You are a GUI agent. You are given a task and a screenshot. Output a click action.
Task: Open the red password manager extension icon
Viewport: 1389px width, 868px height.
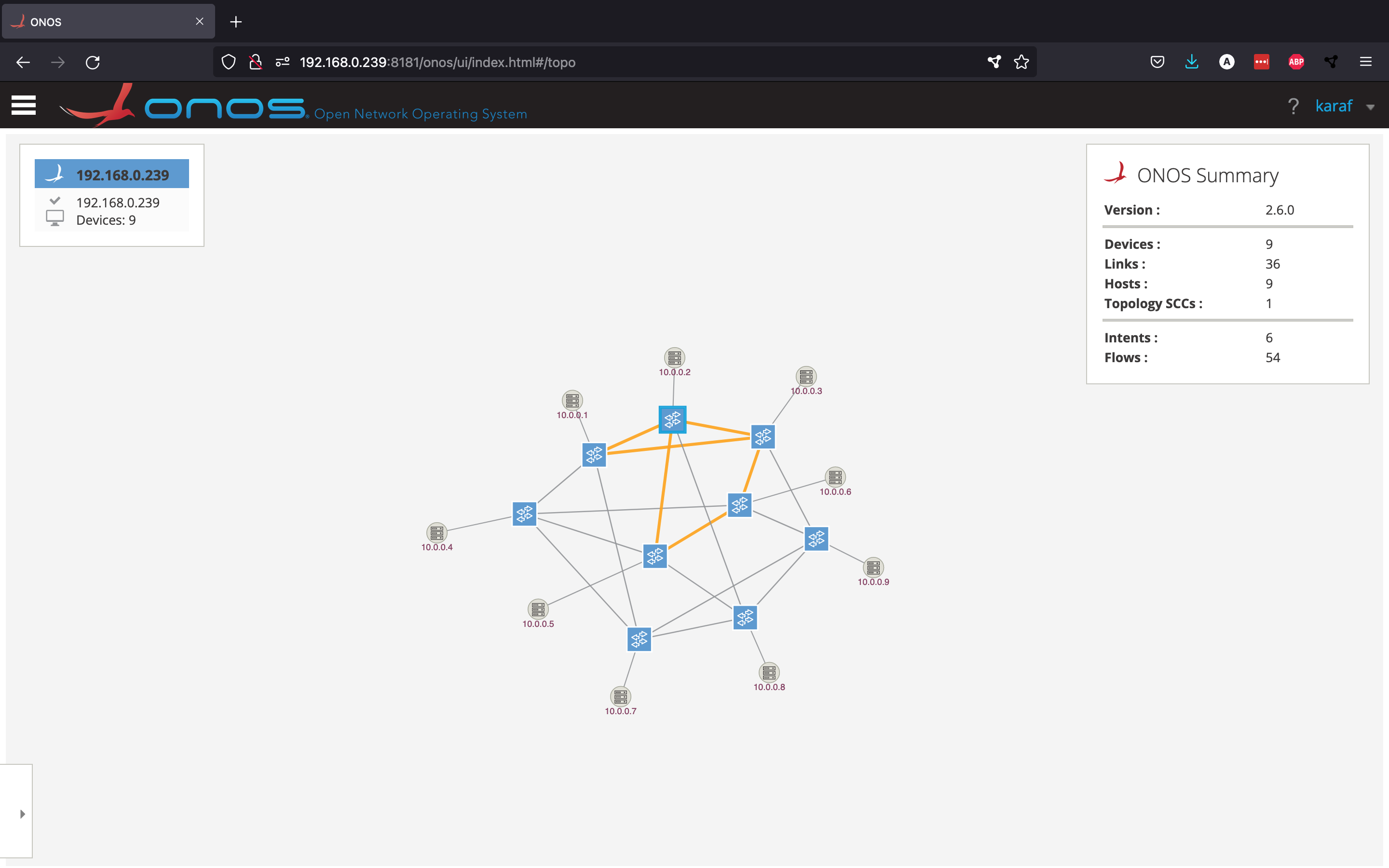tap(1261, 62)
